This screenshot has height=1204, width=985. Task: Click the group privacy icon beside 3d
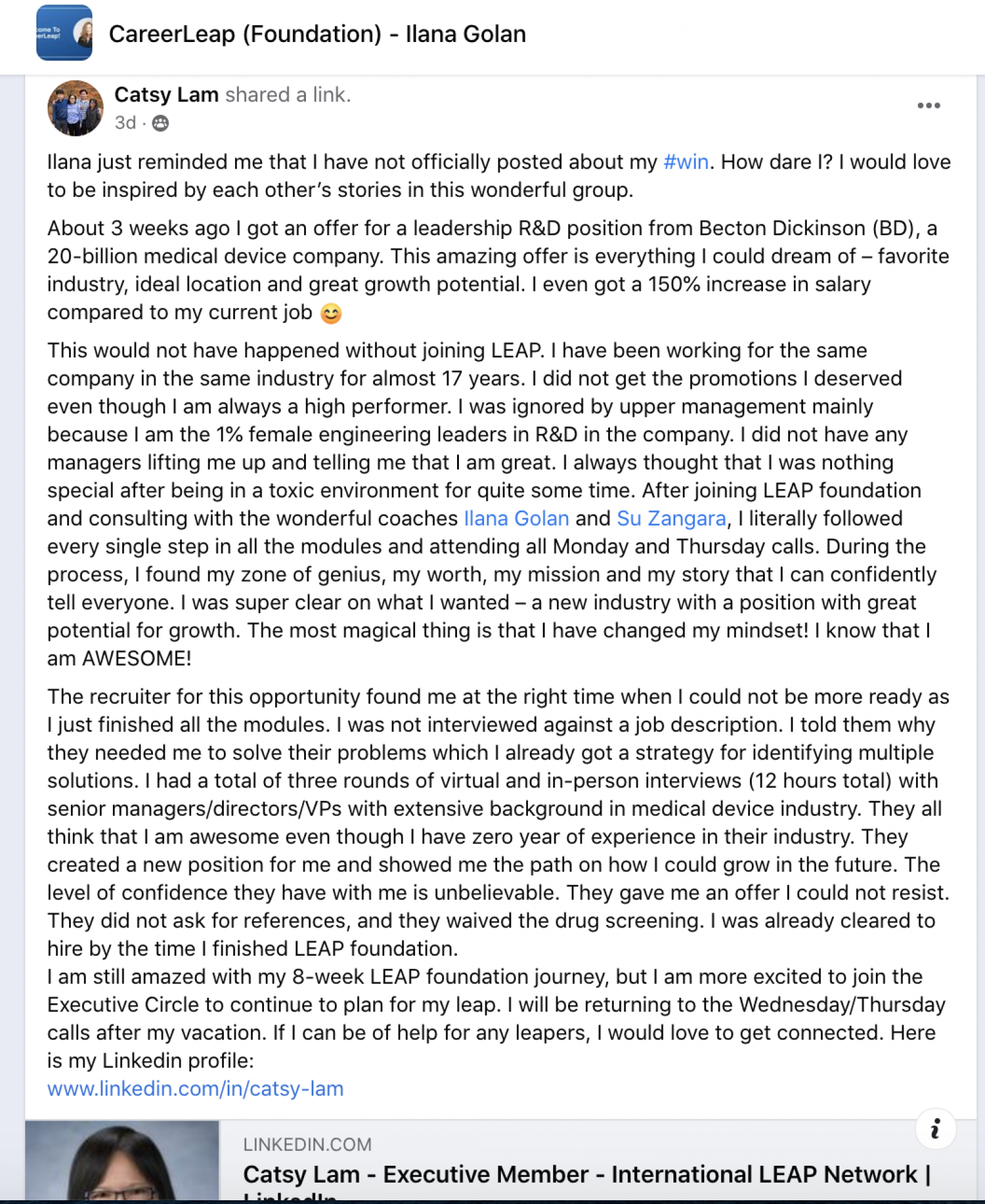tap(161, 123)
